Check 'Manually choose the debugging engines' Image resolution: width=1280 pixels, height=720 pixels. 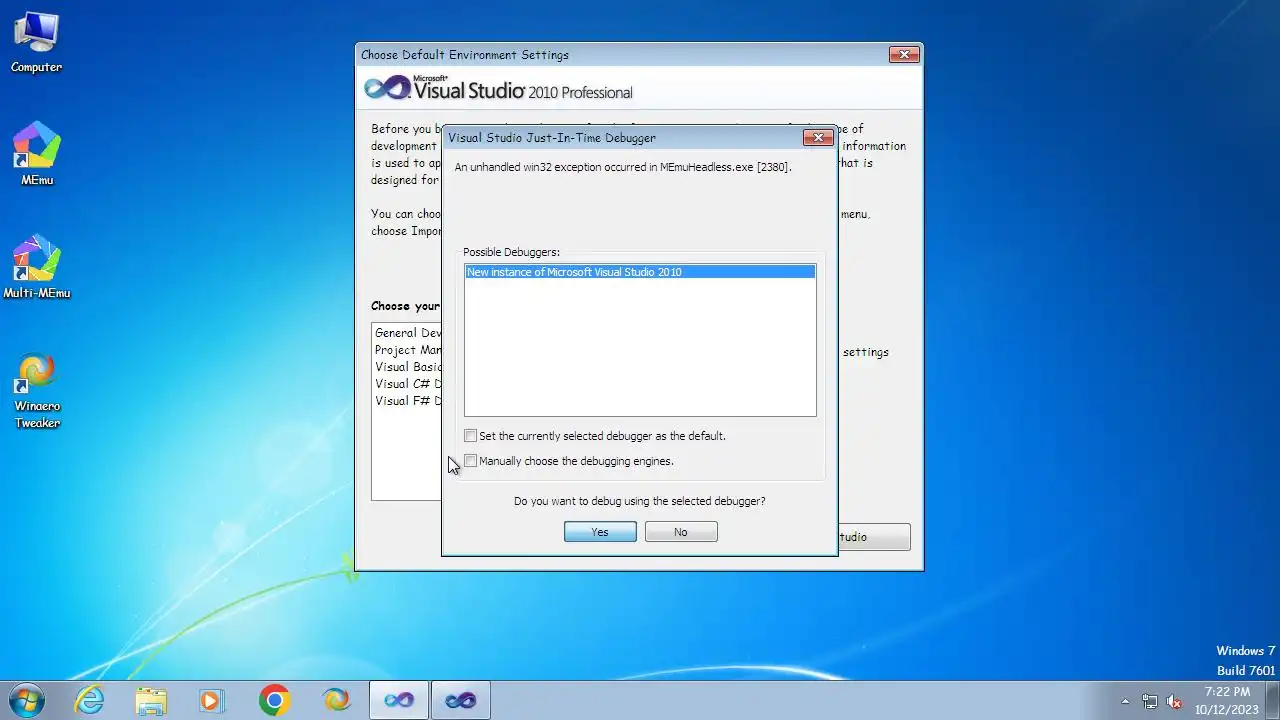pyautogui.click(x=471, y=461)
